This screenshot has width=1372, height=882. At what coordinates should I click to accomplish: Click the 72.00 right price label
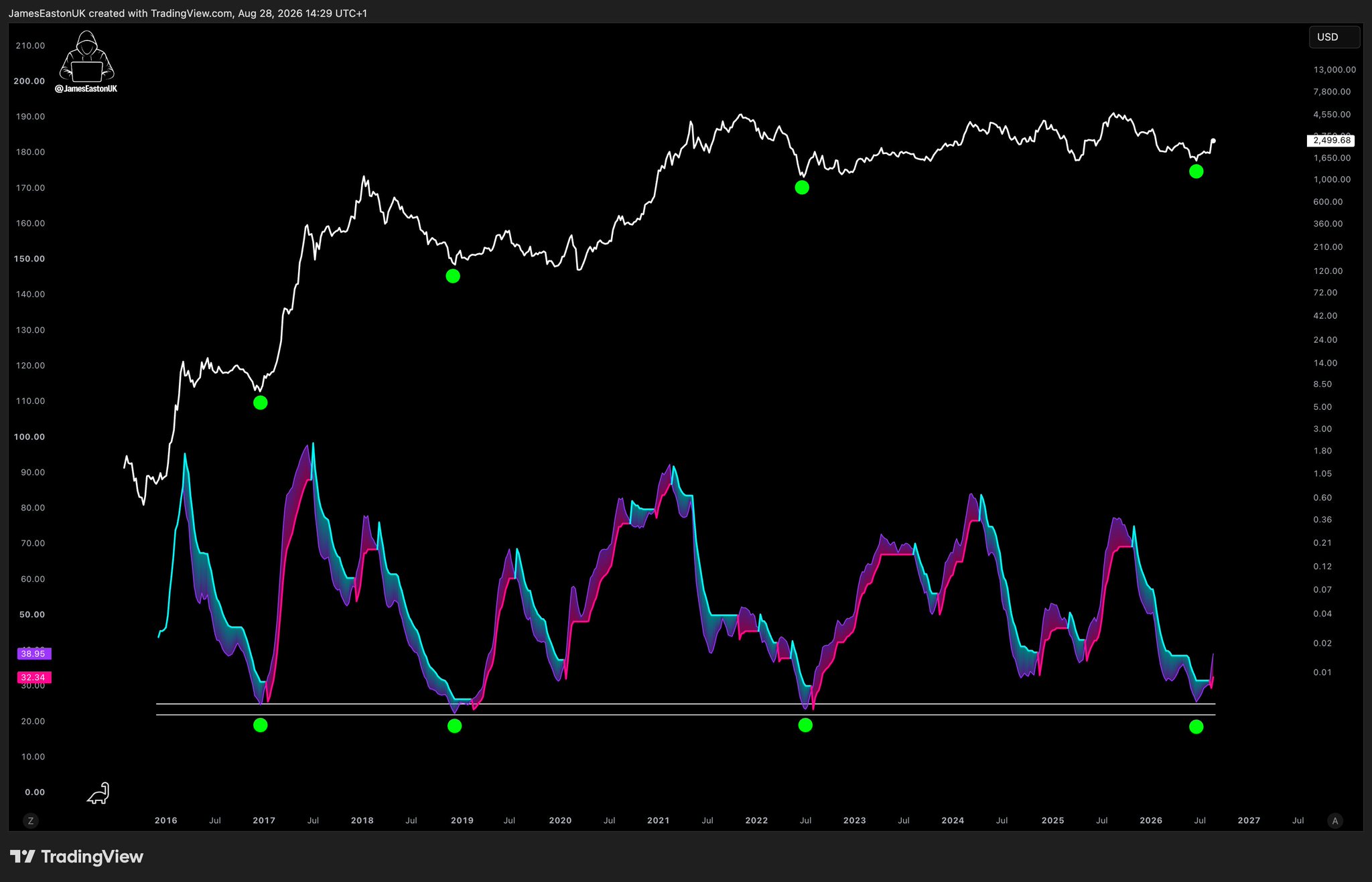click(x=1325, y=293)
